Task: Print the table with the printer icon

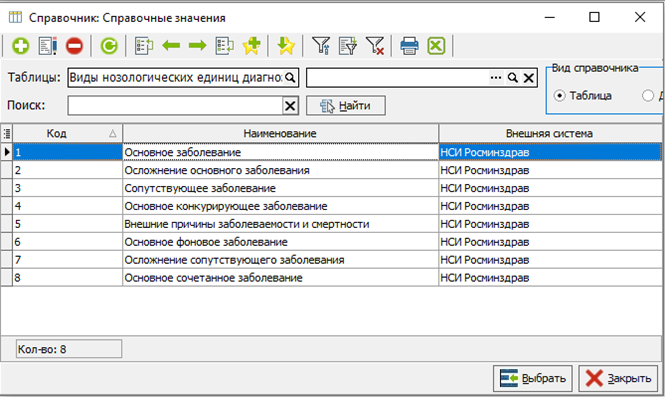Action: point(409,46)
